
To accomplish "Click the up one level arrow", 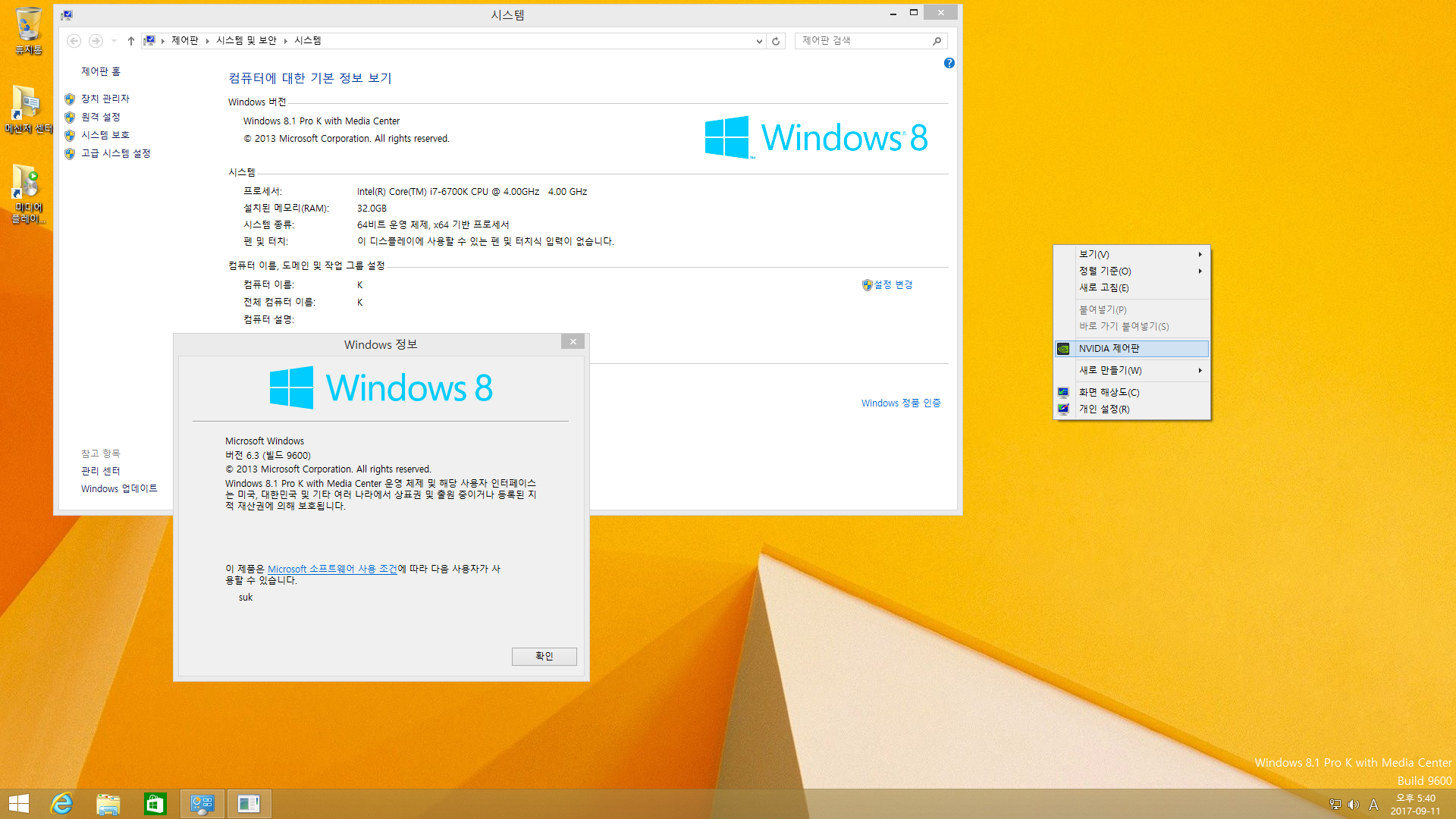I will 131,41.
